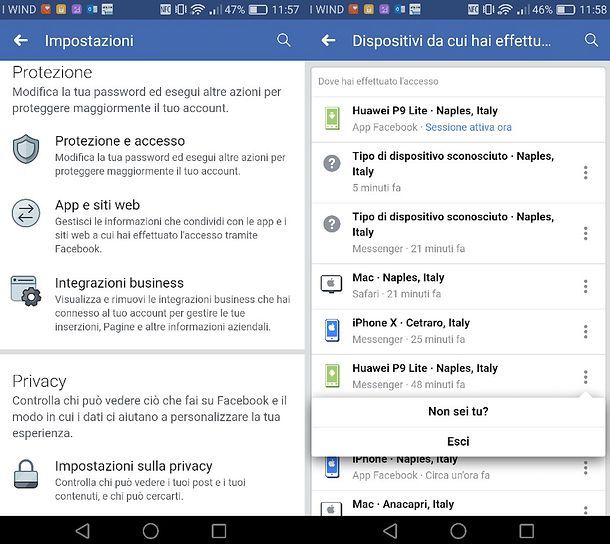Open options menu for unknown Messenger device
Image resolution: width=610 pixels, height=544 pixels.
point(585,233)
